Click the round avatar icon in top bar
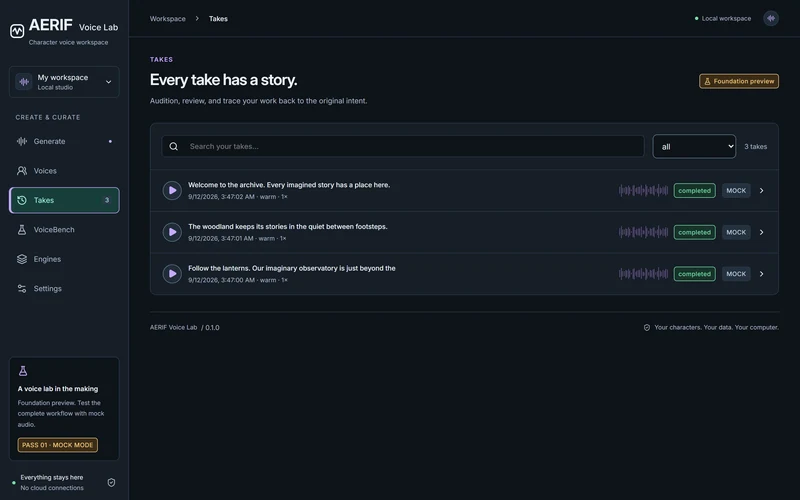Image resolution: width=800 pixels, height=500 pixels. 770,18
